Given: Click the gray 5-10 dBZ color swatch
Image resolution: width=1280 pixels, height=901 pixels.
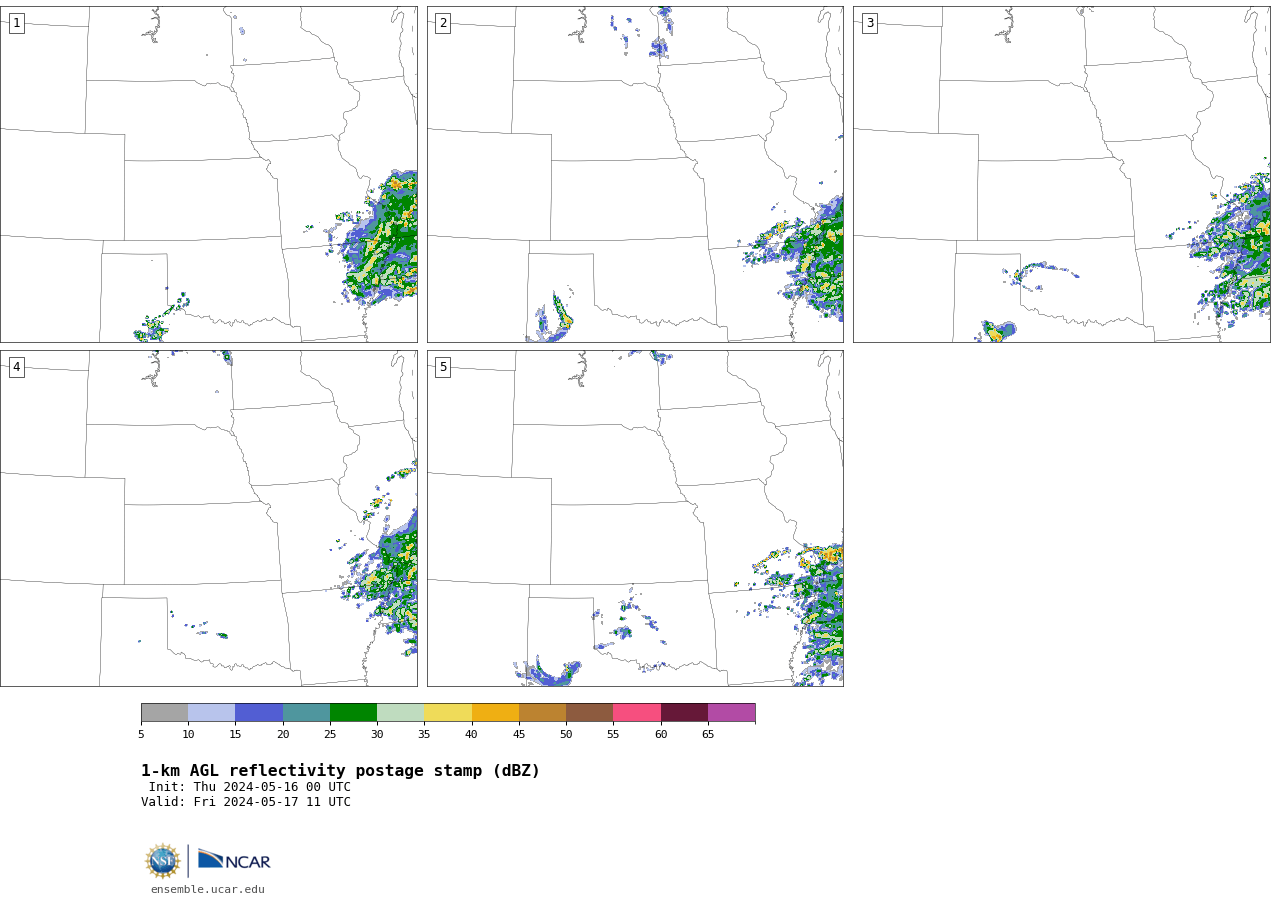Looking at the screenshot, I should pyautogui.click(x=164, y=712).
